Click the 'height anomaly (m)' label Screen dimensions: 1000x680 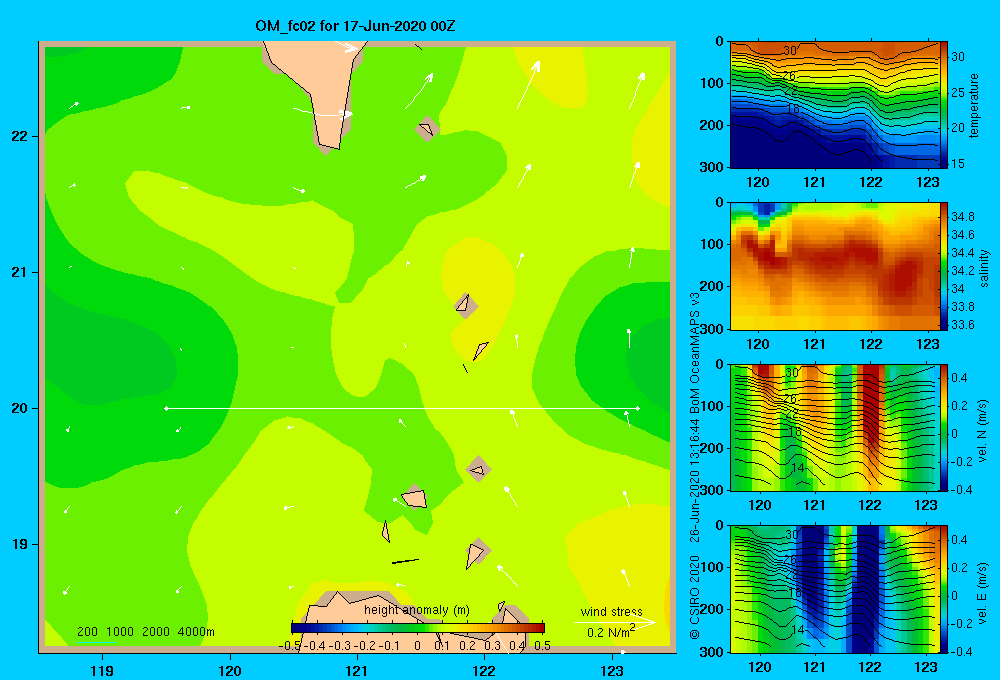416,610
